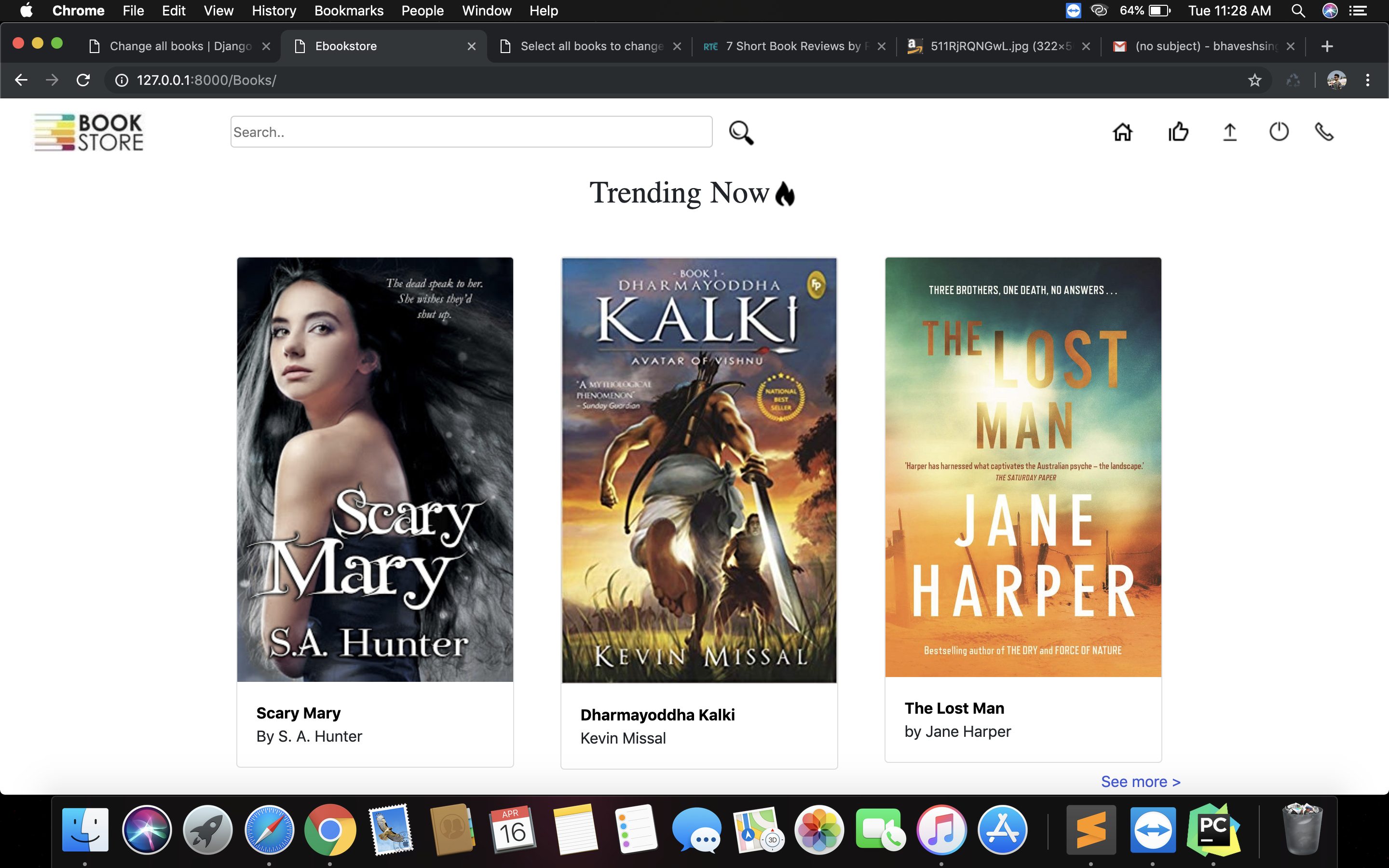Screen dimensions: 1389x868
Task: Click the upload arrow icon
Action: 1229,132
